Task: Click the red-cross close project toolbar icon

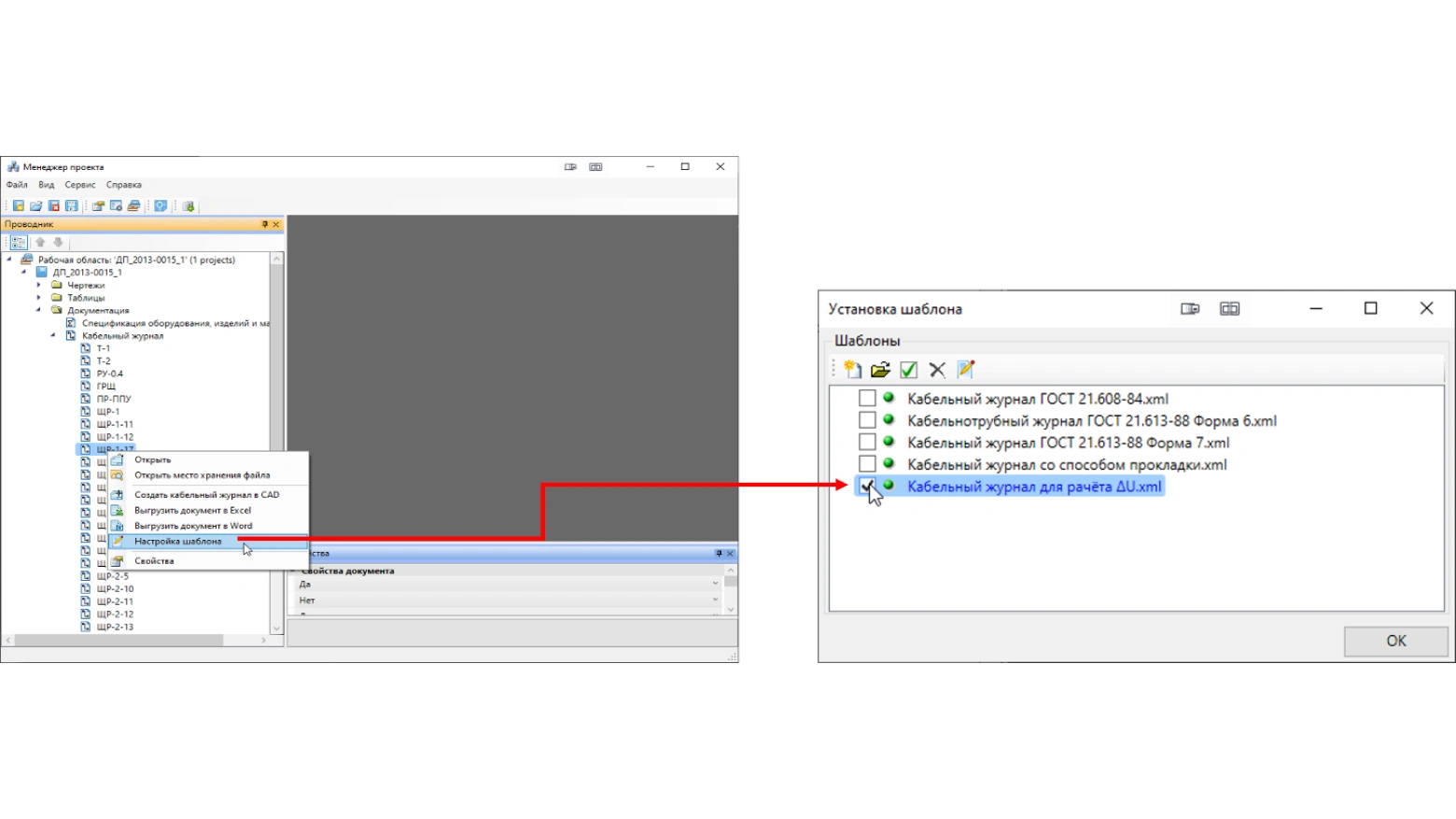Action: pyautogui.click(x=54, y=206)
